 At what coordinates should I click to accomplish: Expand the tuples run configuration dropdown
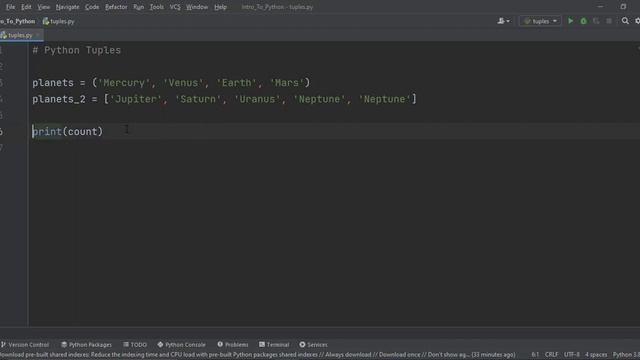pos(540,21)
